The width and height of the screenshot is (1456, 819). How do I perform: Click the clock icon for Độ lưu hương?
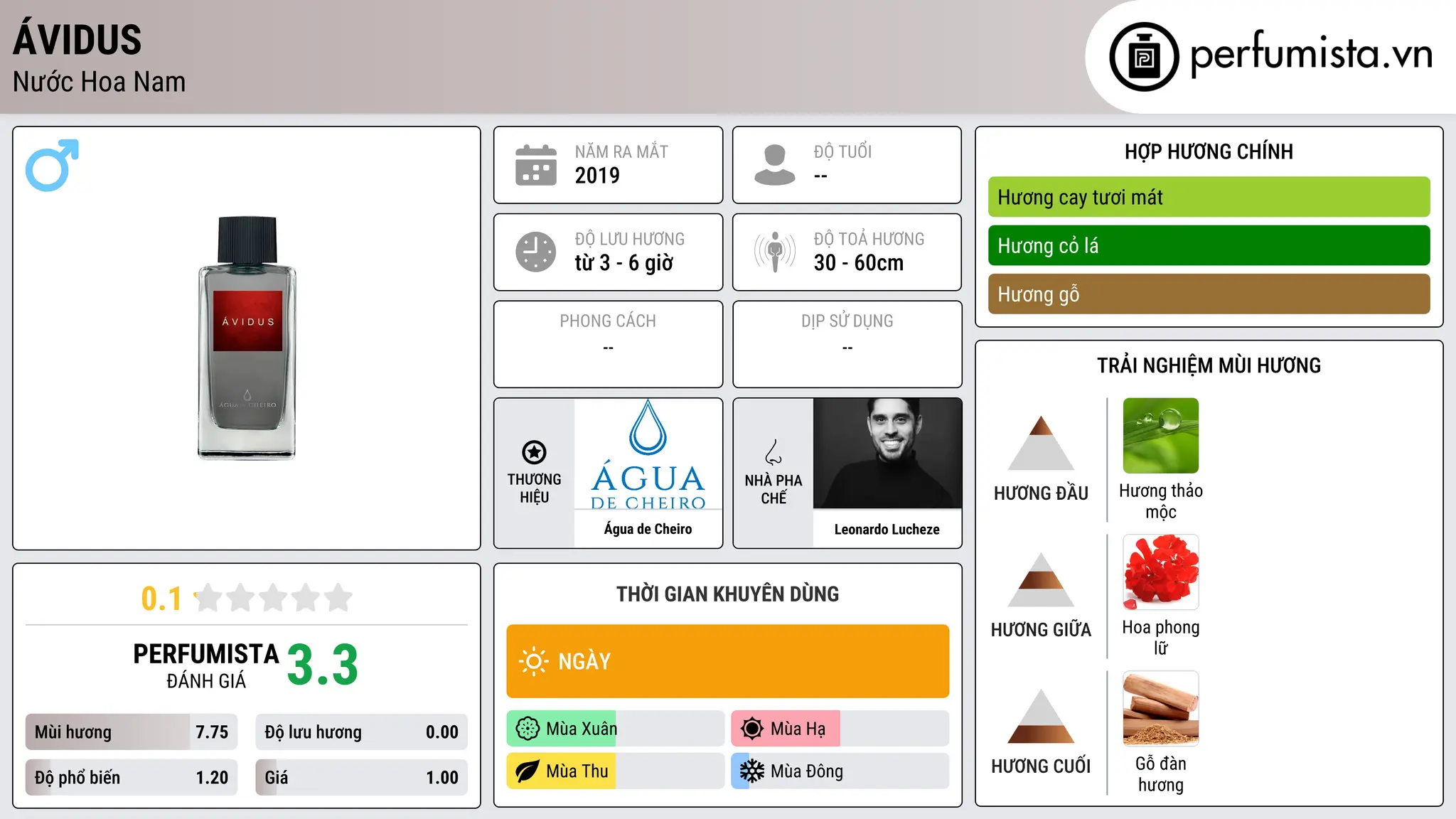(x=535, y=252)
